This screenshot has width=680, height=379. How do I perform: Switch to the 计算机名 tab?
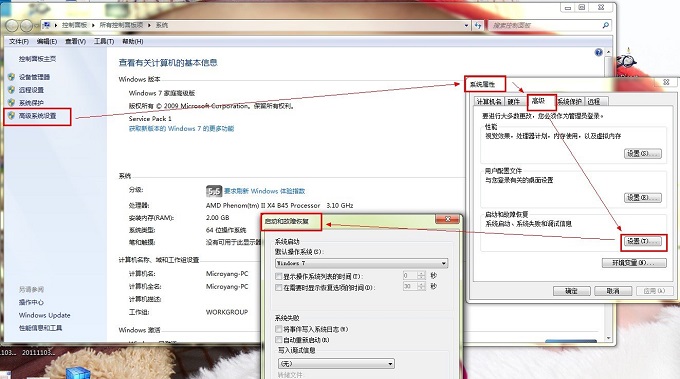coord(489,101)
